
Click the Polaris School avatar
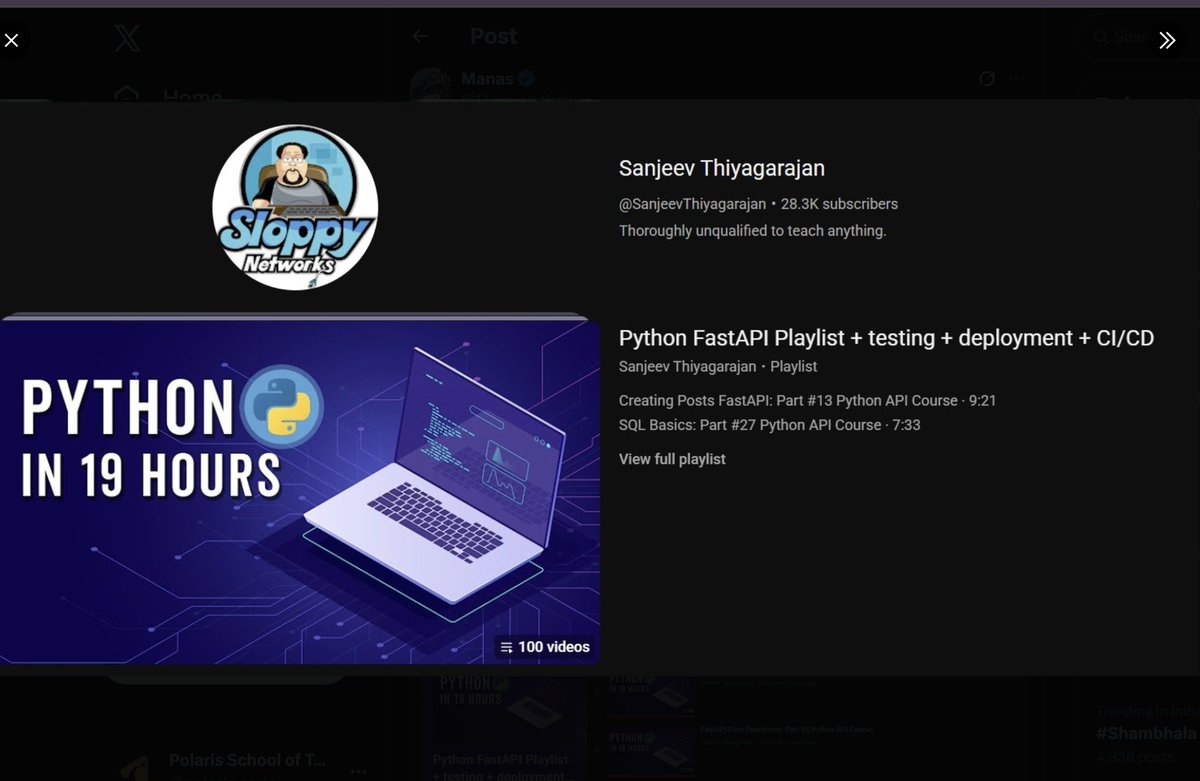(x=134, y=768)
